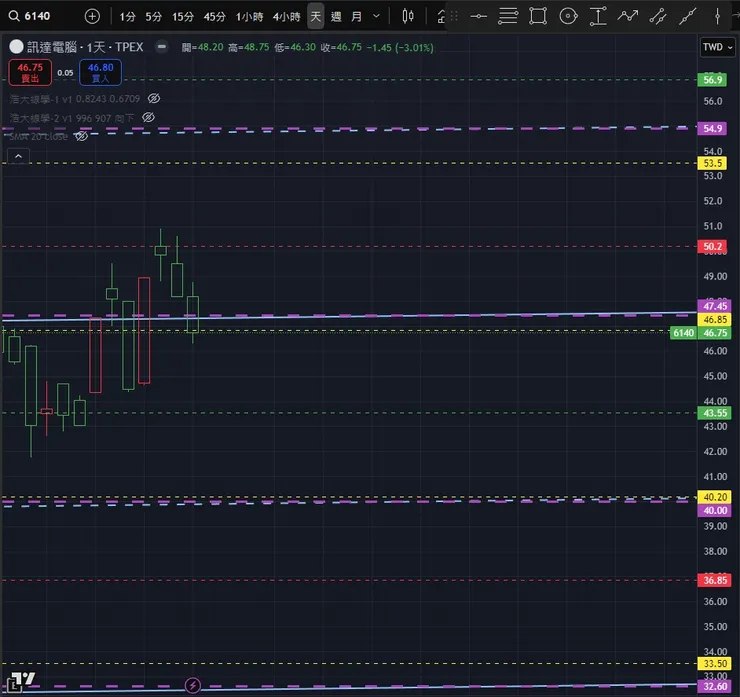Click the 訊達電腦 · 1天 · TPEX title
Image resolution: width=740 pixels, height=697 pixels.
(85, 47)
